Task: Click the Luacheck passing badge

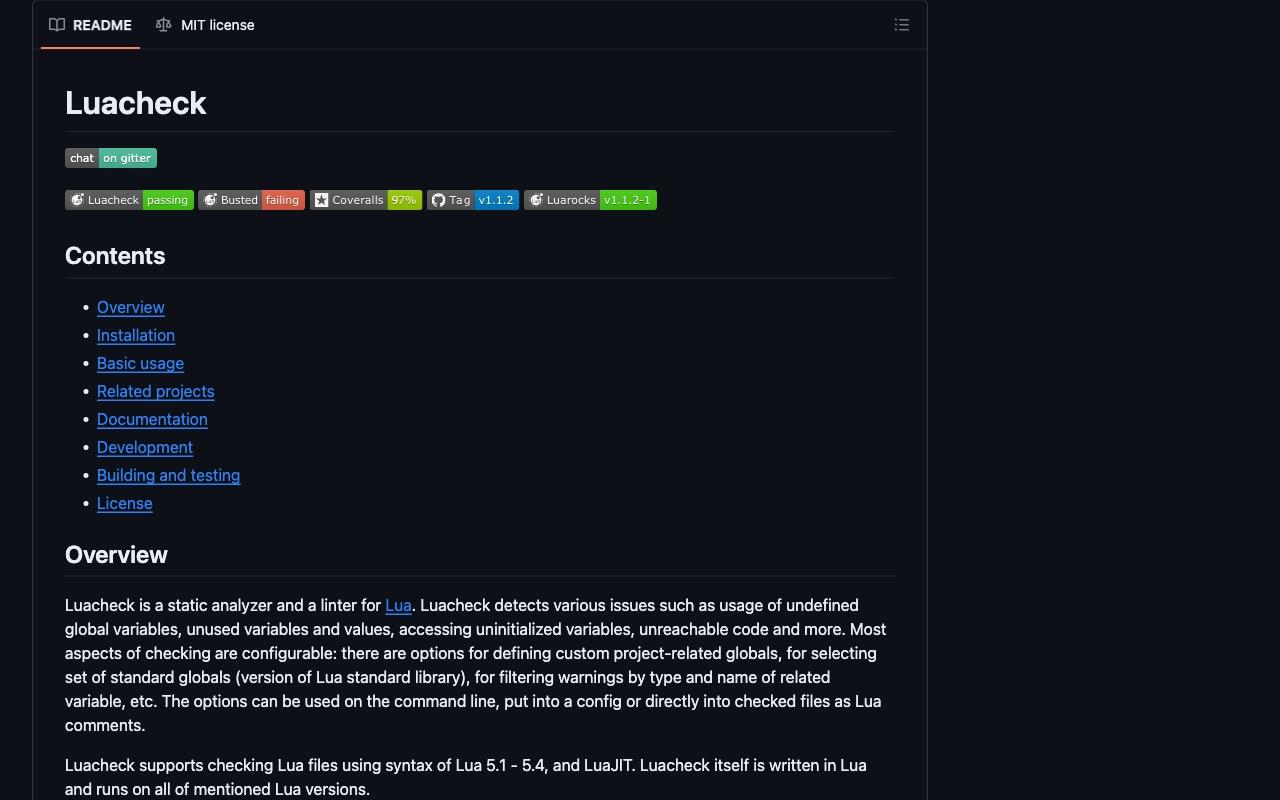Action: [x=129, y=200]
